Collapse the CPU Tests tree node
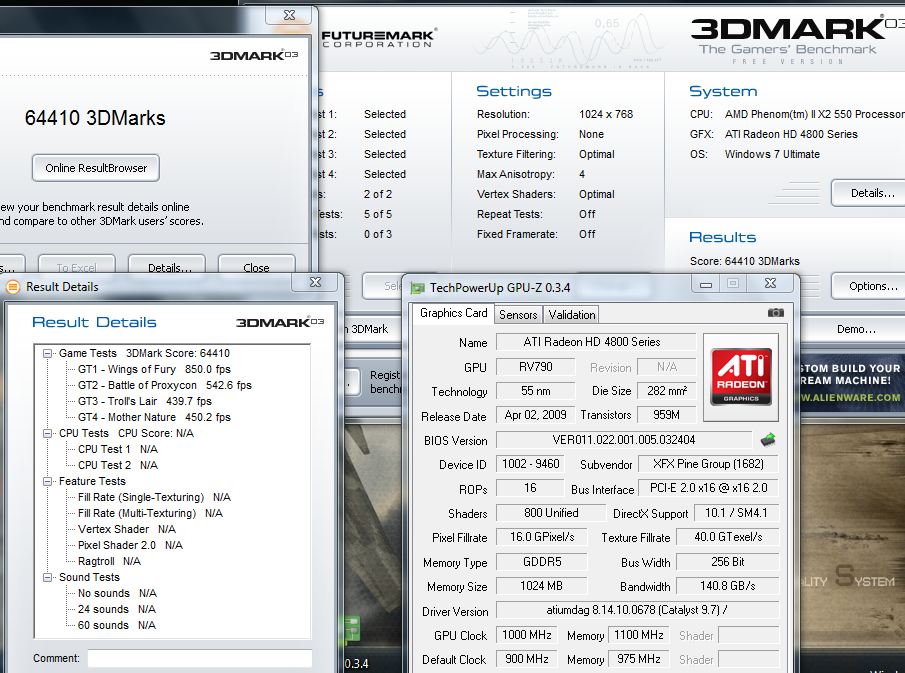 coord(48,433)
